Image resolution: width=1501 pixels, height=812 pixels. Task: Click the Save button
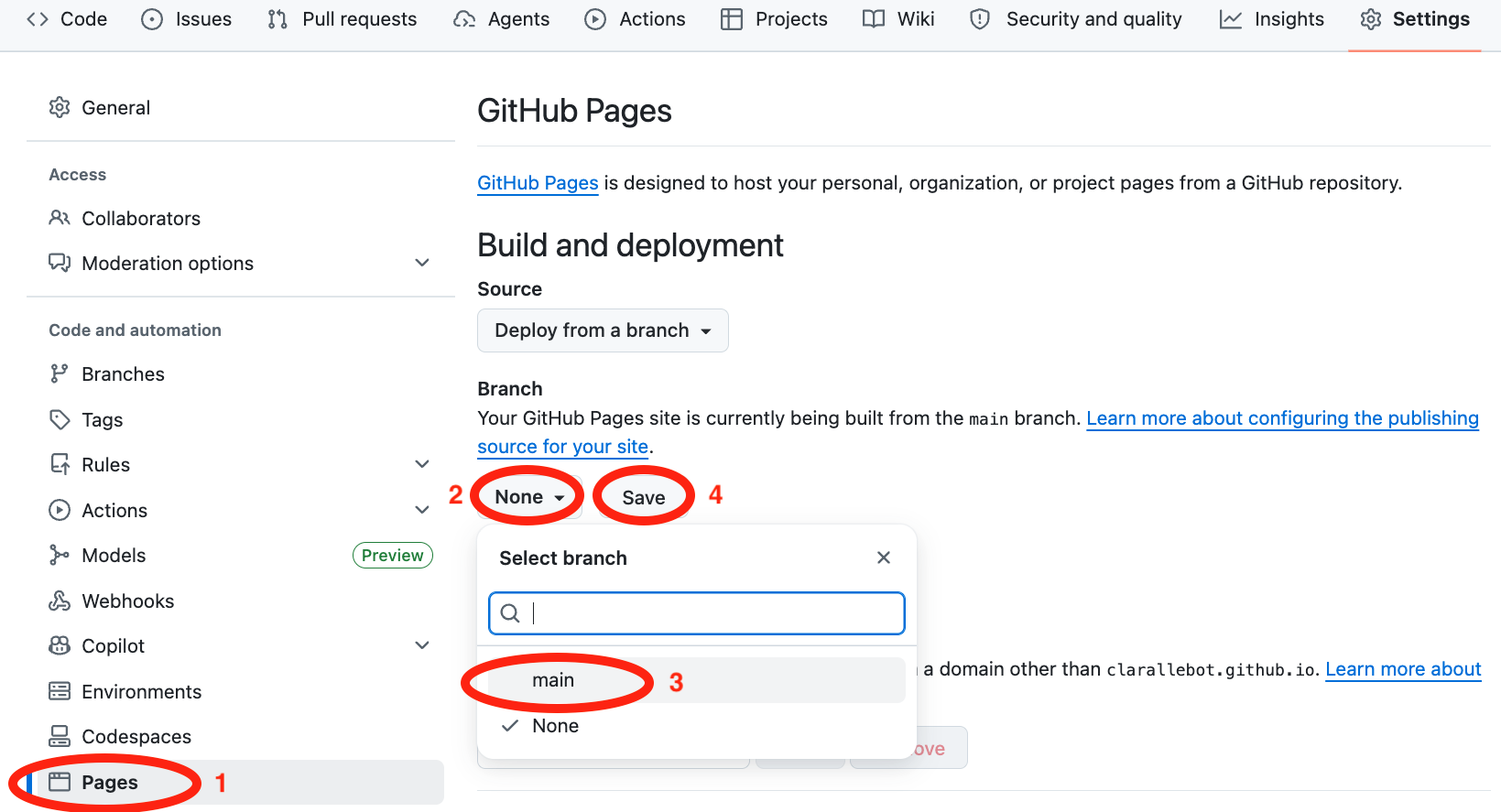point(644,497)
